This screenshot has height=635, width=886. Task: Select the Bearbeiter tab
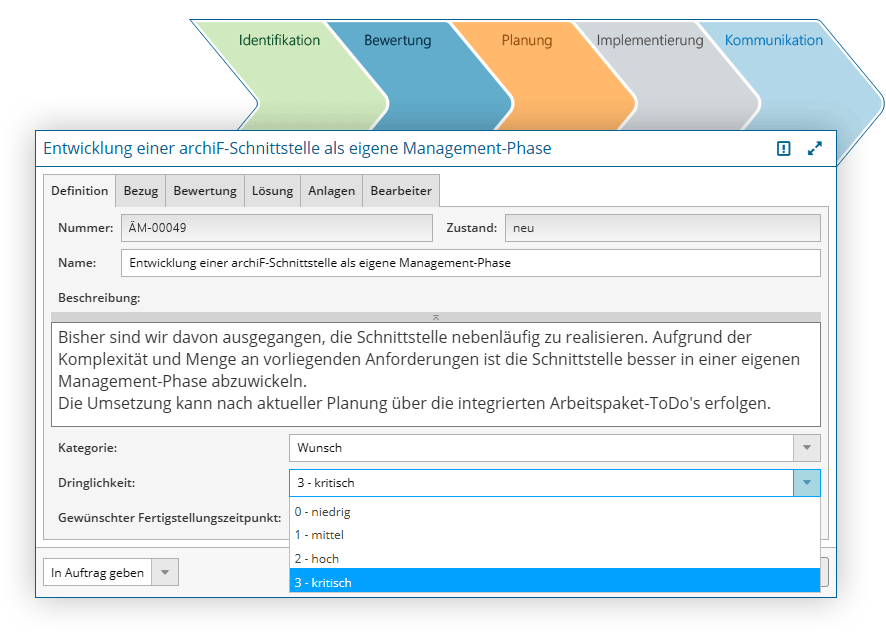pos(400,191)
